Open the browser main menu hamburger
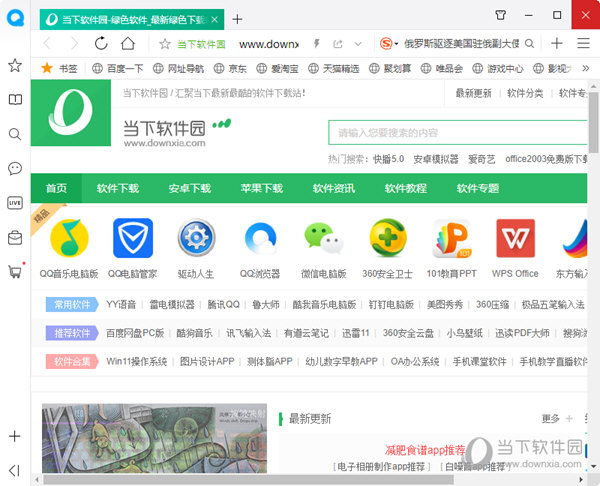The image size is (600, 486). click(583, 43)
